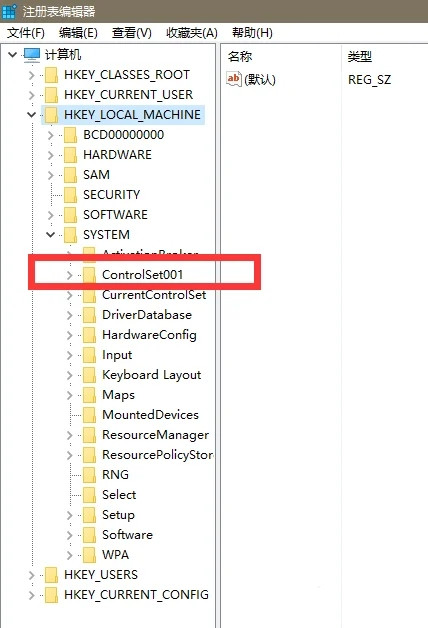Click the RNG key folder icon
The image size is (428, 628).
[89, 475]
